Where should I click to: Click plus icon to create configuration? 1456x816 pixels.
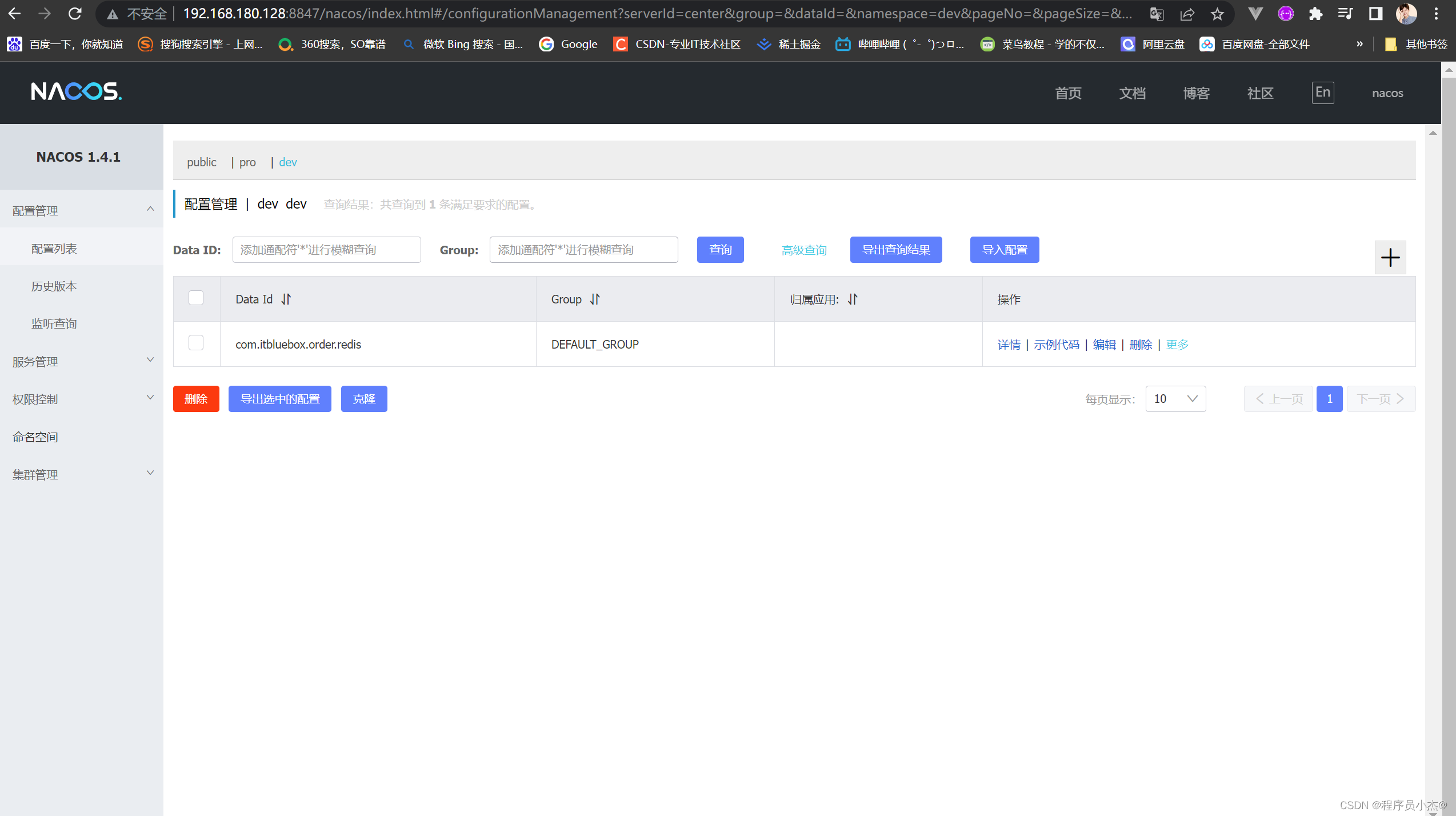point(1390,258)
